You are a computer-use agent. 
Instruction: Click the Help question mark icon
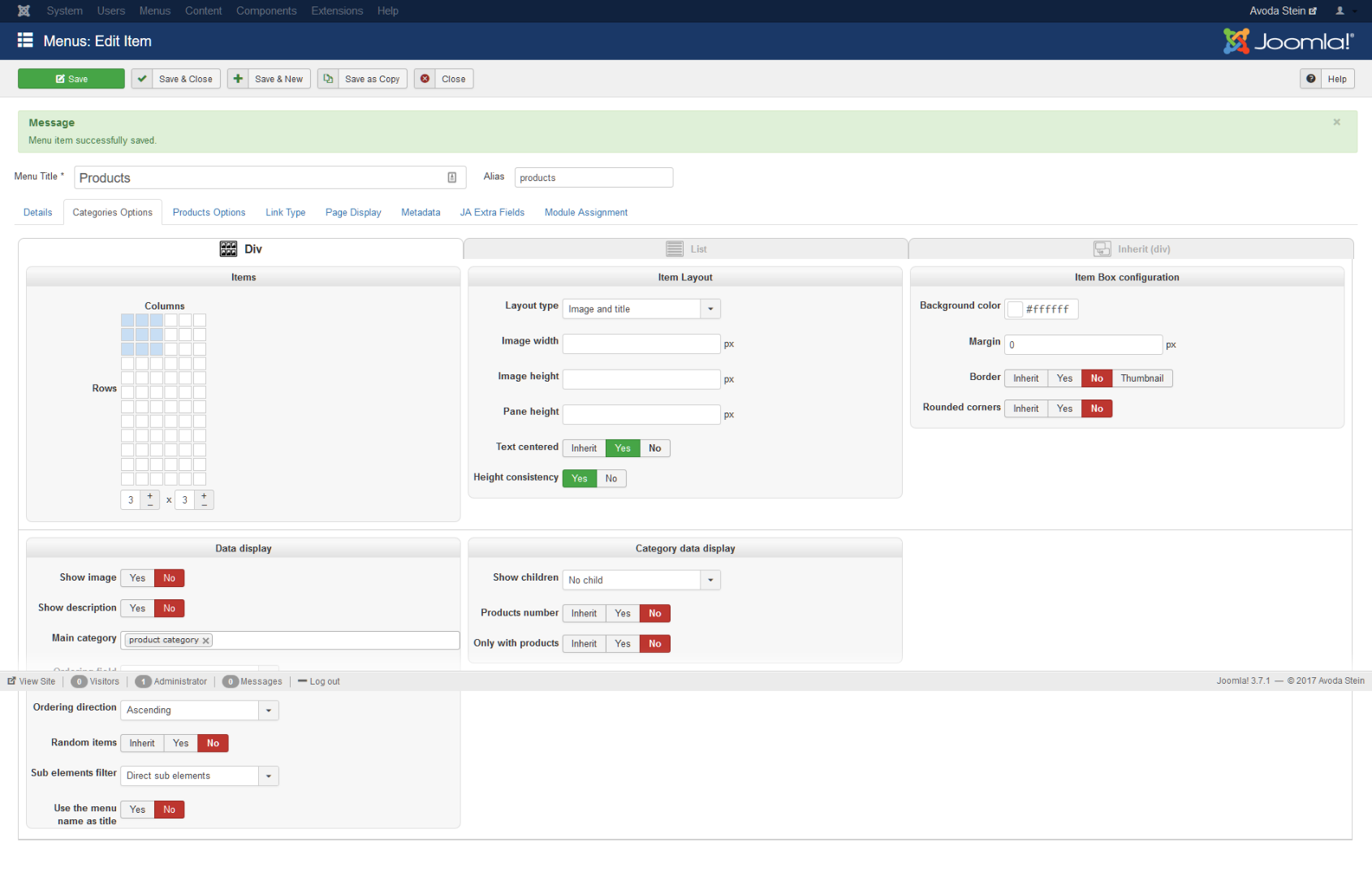tap(1310, 79)
